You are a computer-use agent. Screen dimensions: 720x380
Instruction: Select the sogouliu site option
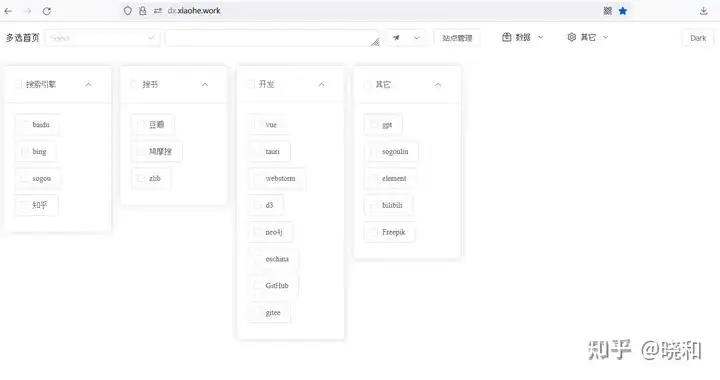391,151
